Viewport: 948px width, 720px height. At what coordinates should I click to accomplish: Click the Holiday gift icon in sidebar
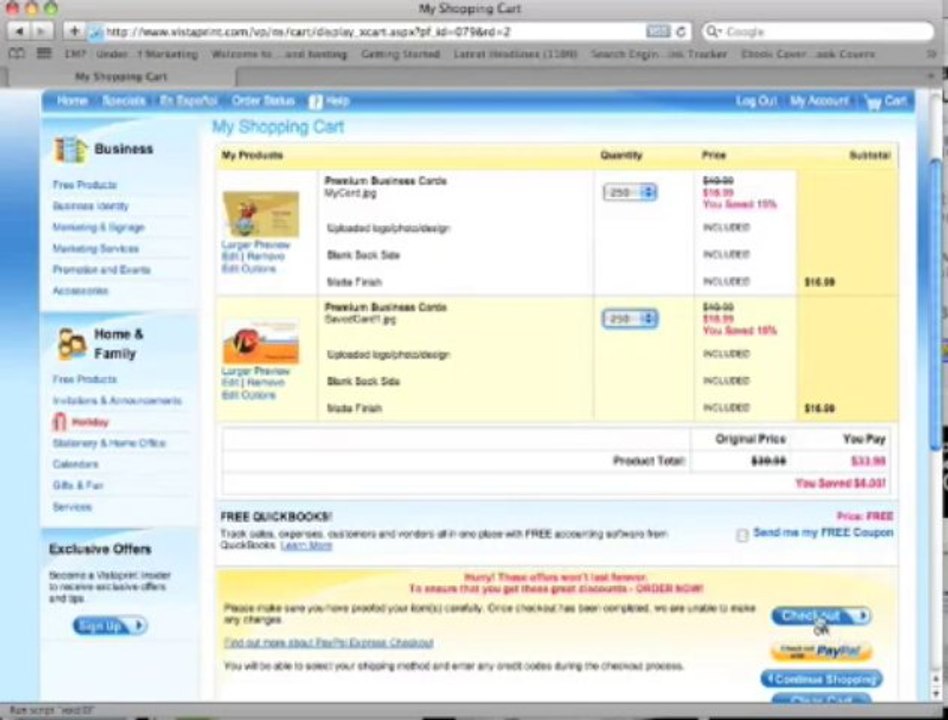[x=59, y=421]
